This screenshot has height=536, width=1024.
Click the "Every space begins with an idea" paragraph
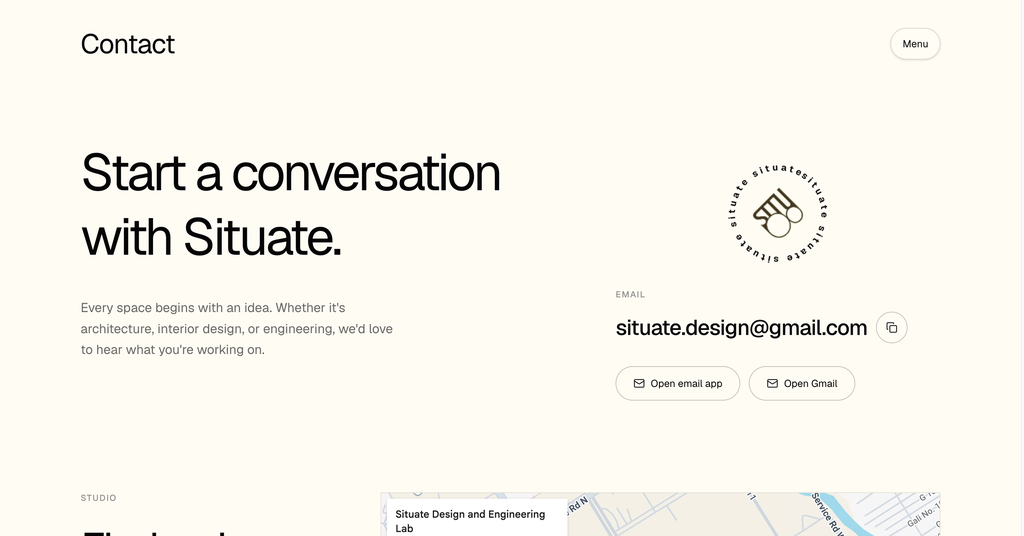[x=236, y=328]
